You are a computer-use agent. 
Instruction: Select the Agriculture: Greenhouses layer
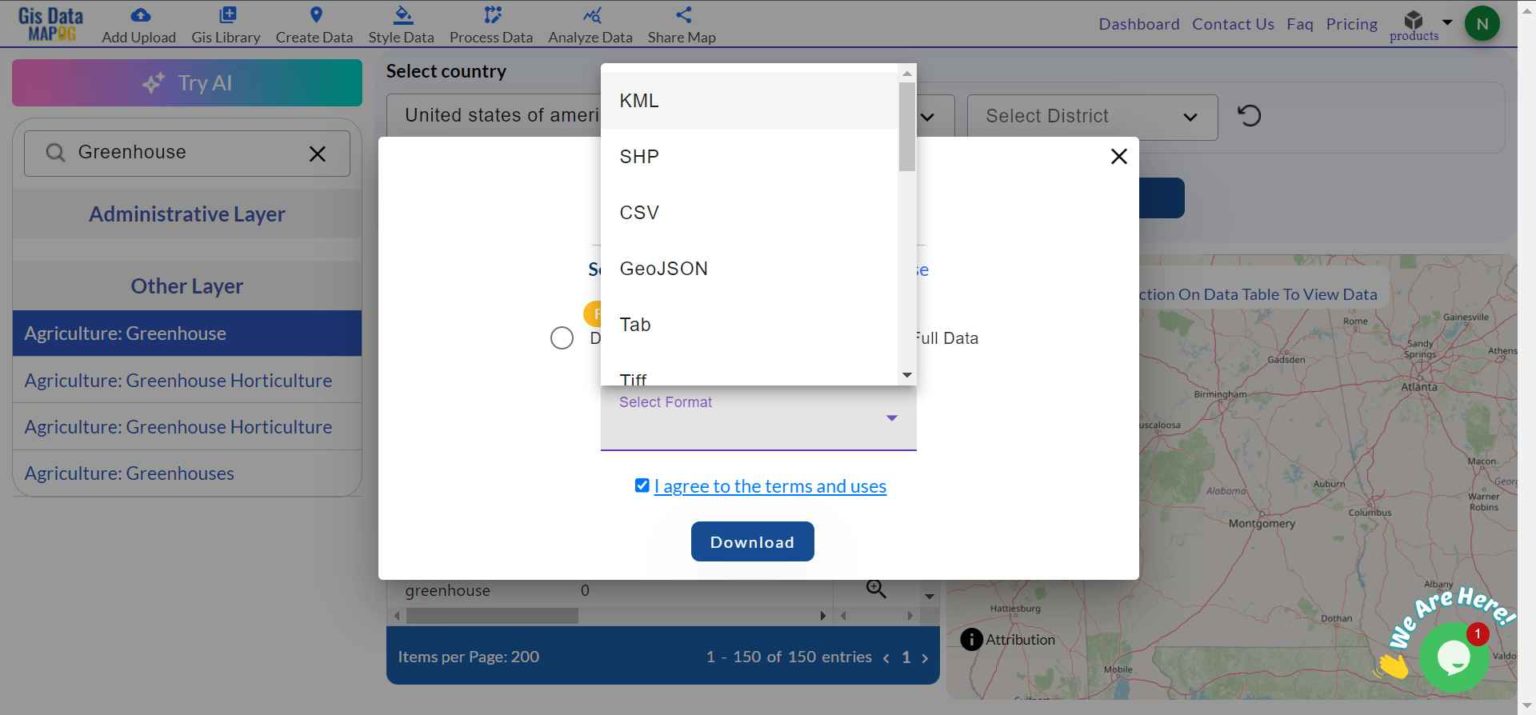(x=128, y=472)
